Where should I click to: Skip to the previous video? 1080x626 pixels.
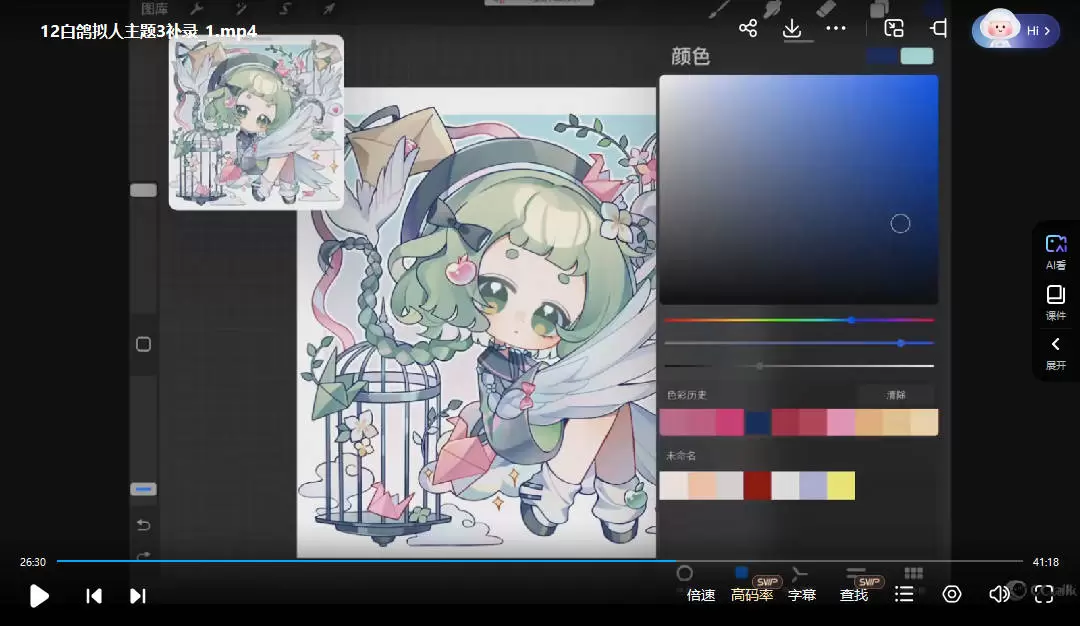point(94,596)
